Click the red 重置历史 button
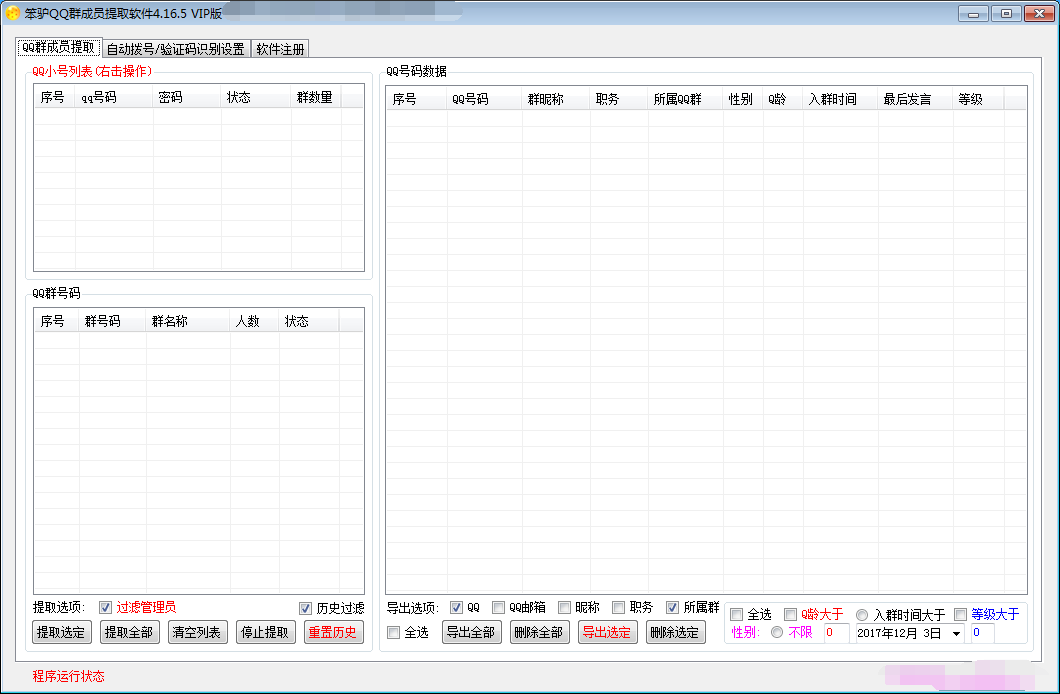 333,633
